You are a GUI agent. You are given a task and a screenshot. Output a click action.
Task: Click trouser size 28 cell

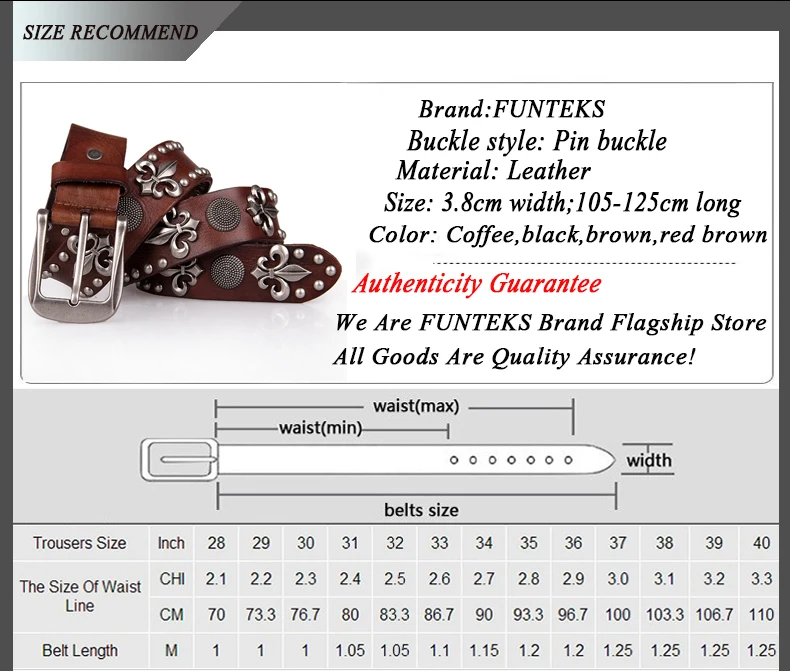coord(216,543)
